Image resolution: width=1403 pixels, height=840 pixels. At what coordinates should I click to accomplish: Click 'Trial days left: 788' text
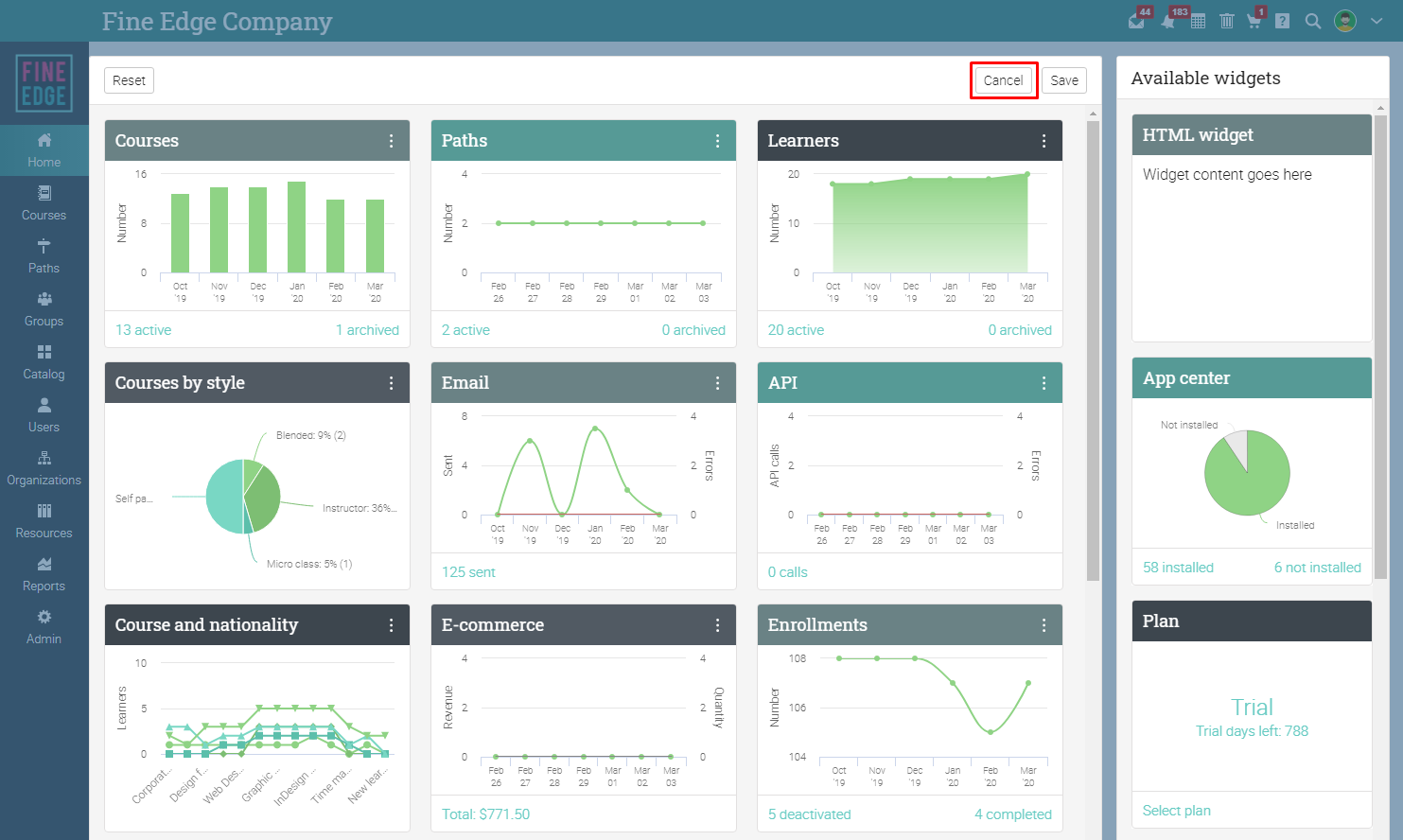point(1252,731)
